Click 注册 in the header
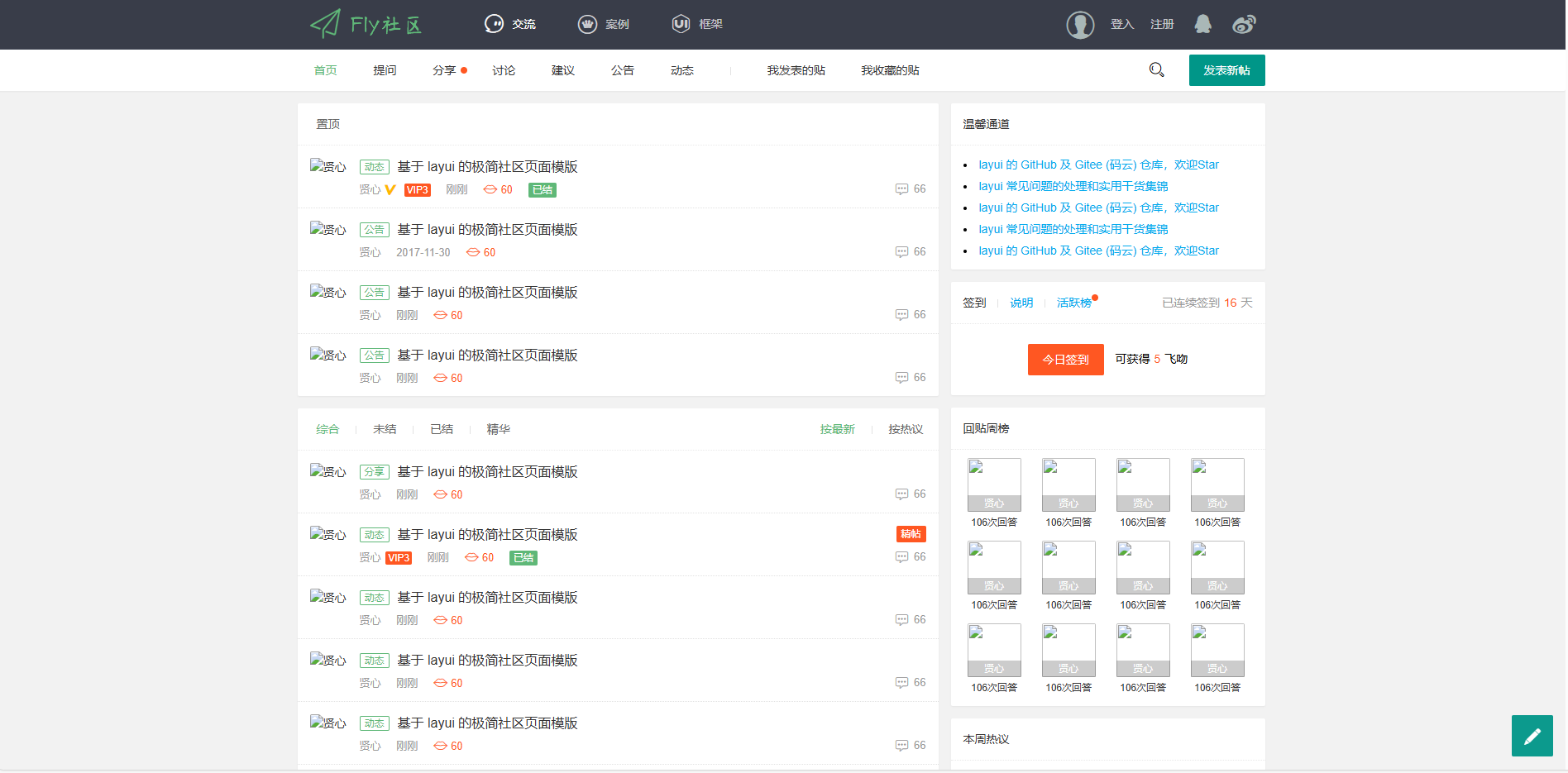Screen dimensions: 1568x773 coord(1162,24)
